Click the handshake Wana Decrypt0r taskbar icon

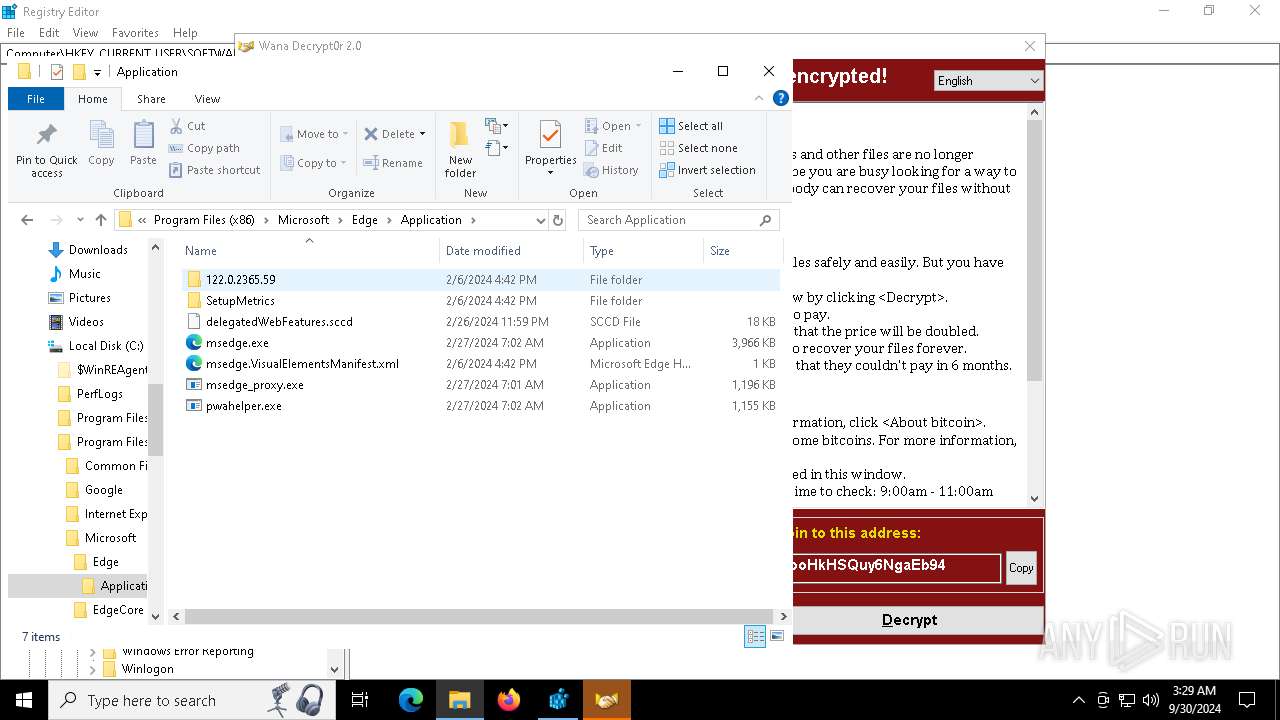click(607, 700)
